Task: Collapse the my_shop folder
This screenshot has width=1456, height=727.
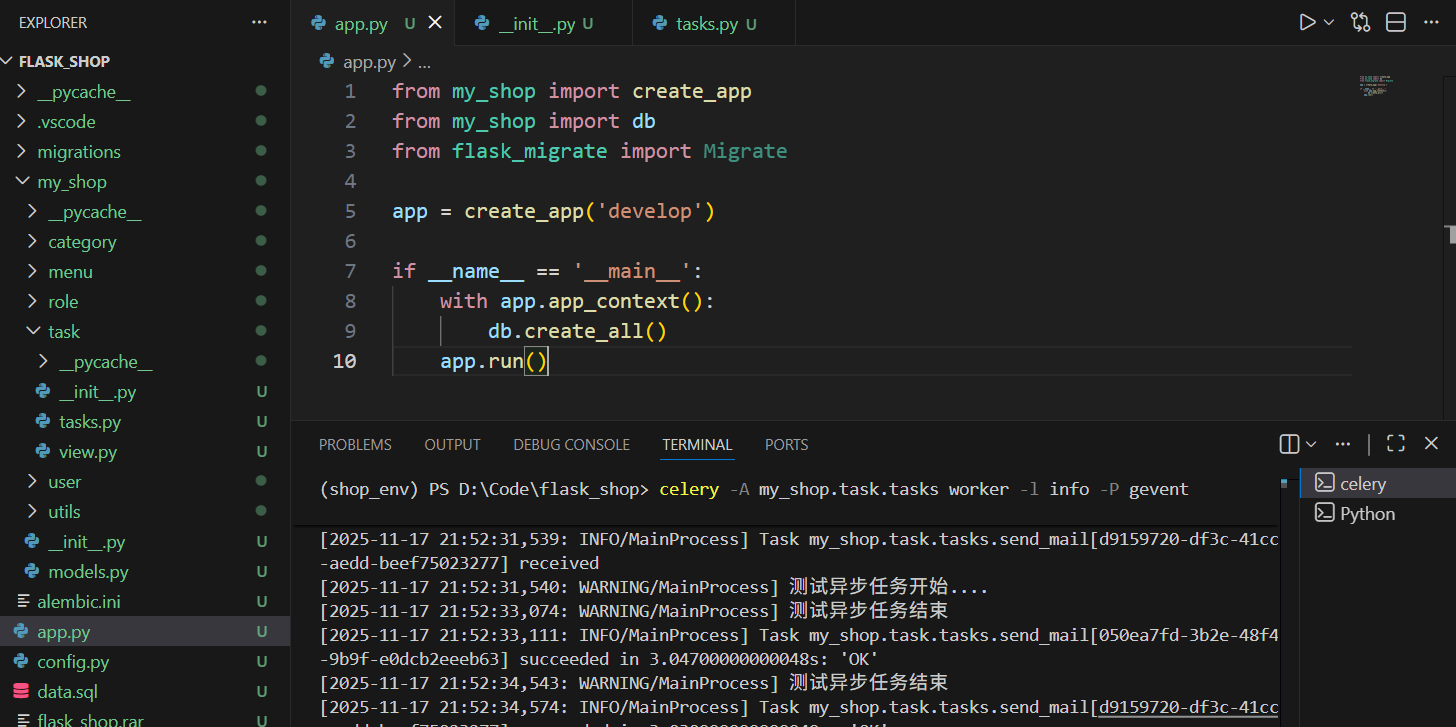Action: [145, 182]
